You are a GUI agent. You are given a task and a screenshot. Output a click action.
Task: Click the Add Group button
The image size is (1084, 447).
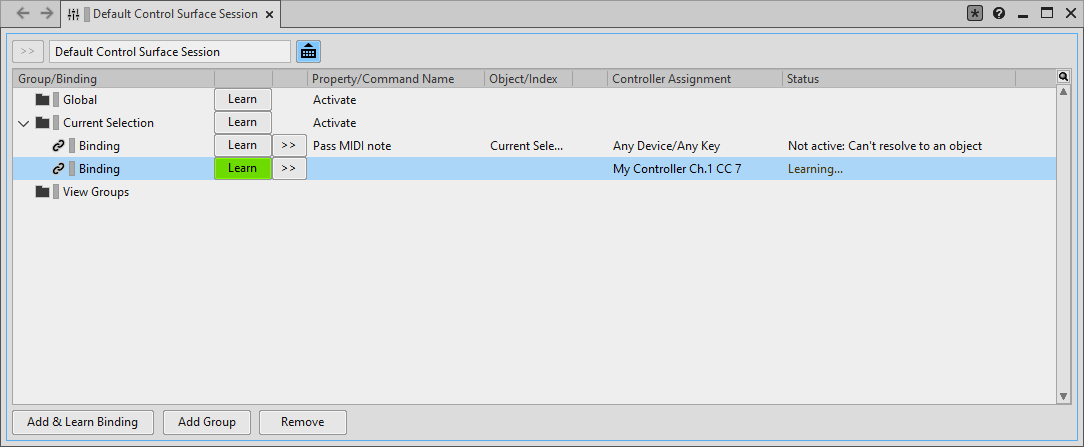(x=206, y=422)
